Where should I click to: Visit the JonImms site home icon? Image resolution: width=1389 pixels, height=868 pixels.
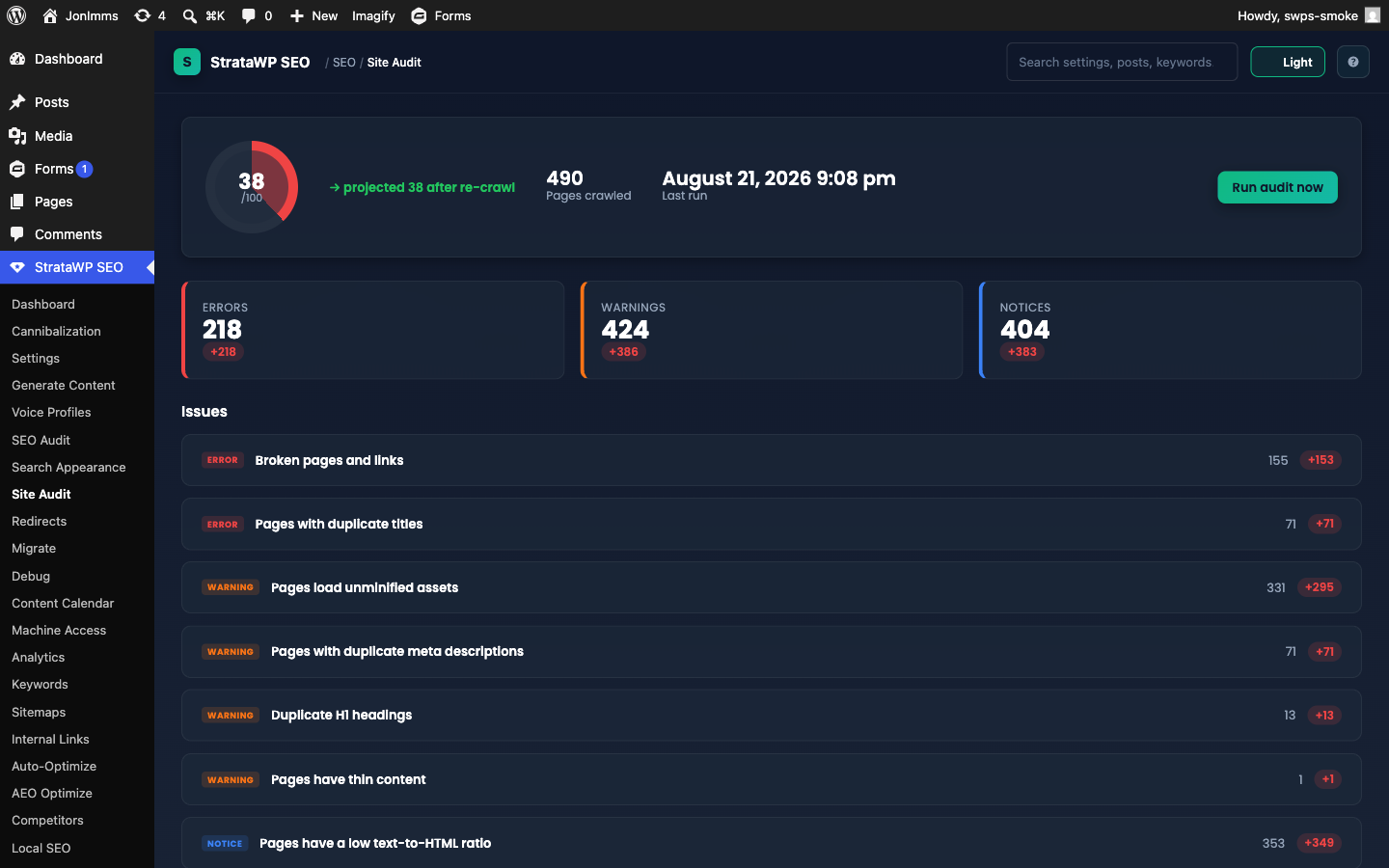(50, 15)
